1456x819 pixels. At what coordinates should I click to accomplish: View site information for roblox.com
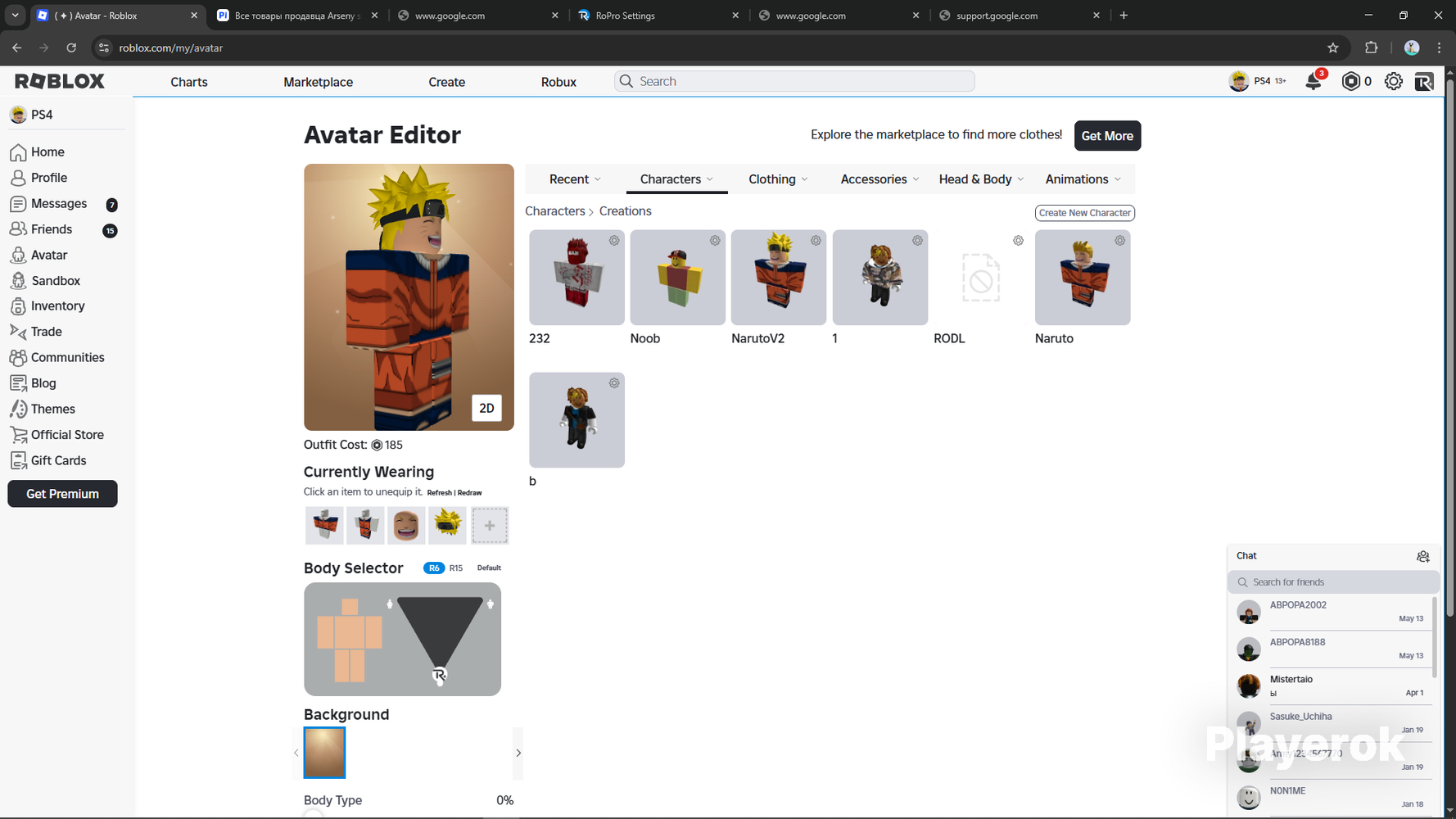[103, 48]
